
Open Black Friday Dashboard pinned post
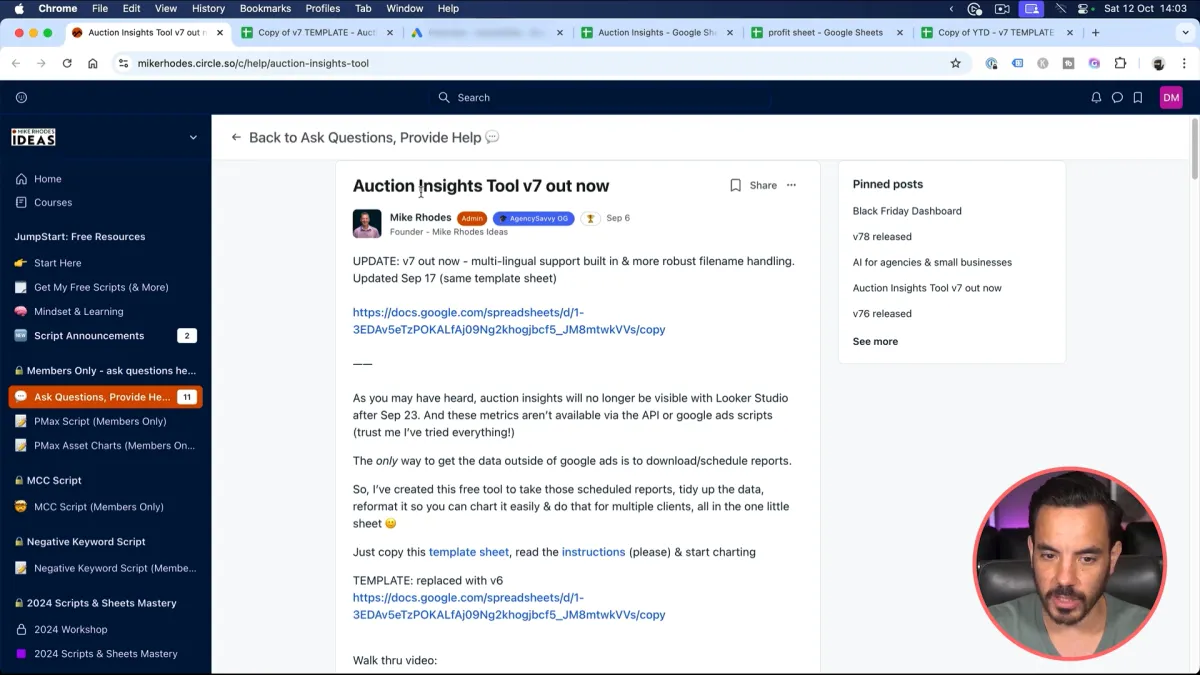tap(907, 211)
